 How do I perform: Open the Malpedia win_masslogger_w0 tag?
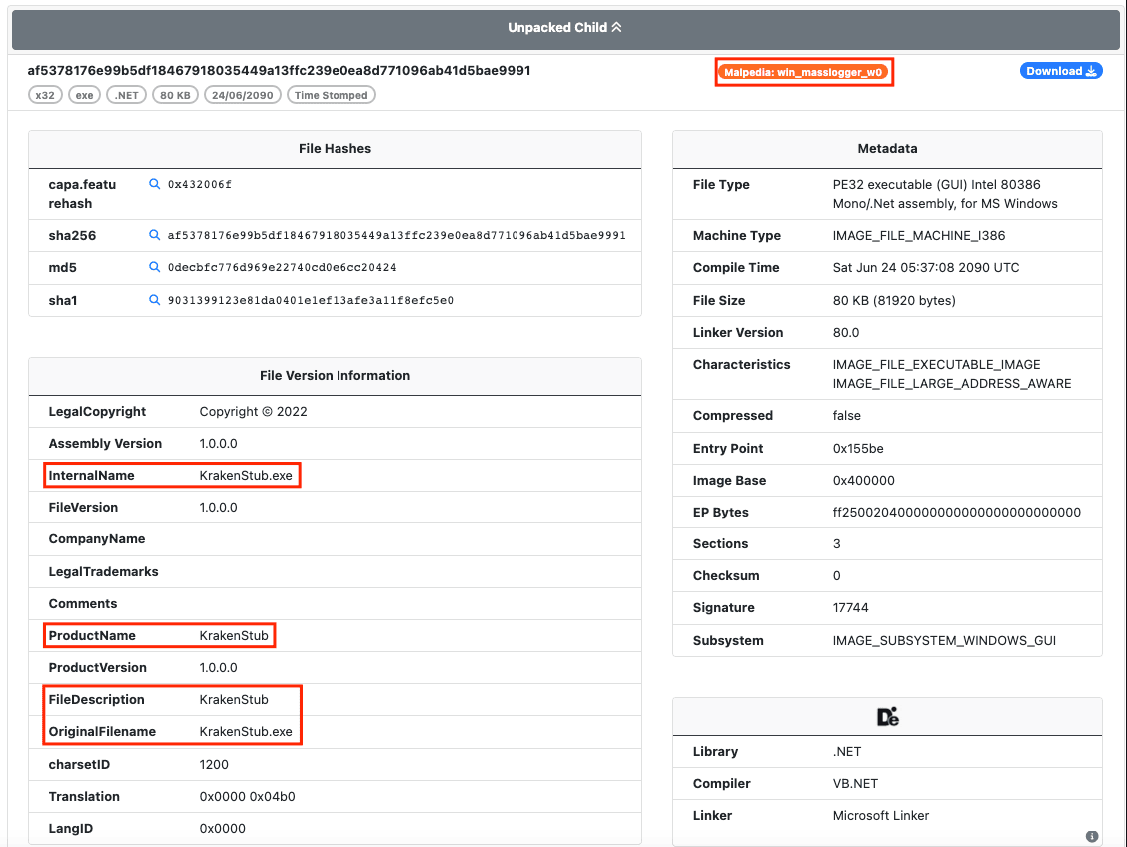pyautogui.click(x=804, y=72)
